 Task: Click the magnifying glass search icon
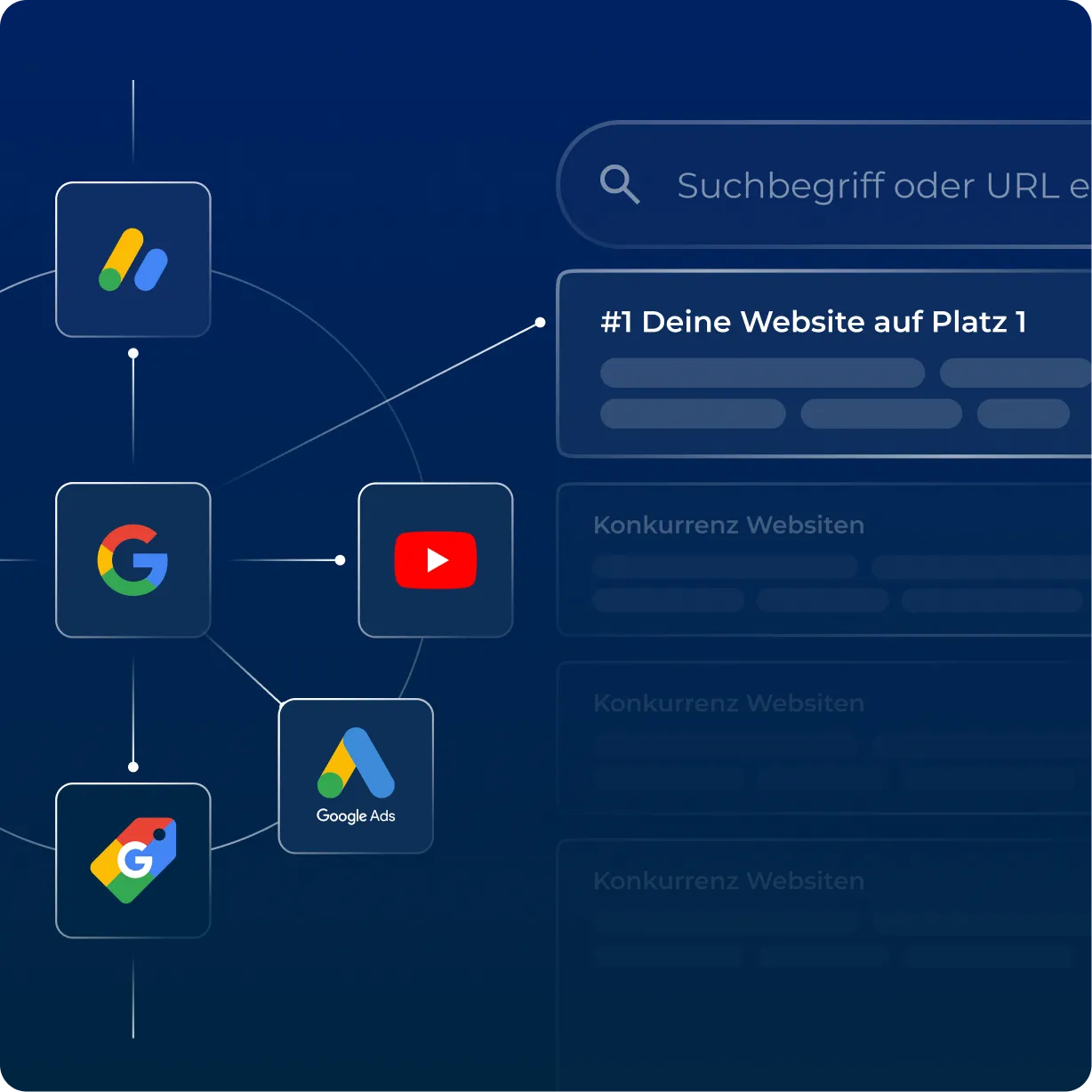620,184
